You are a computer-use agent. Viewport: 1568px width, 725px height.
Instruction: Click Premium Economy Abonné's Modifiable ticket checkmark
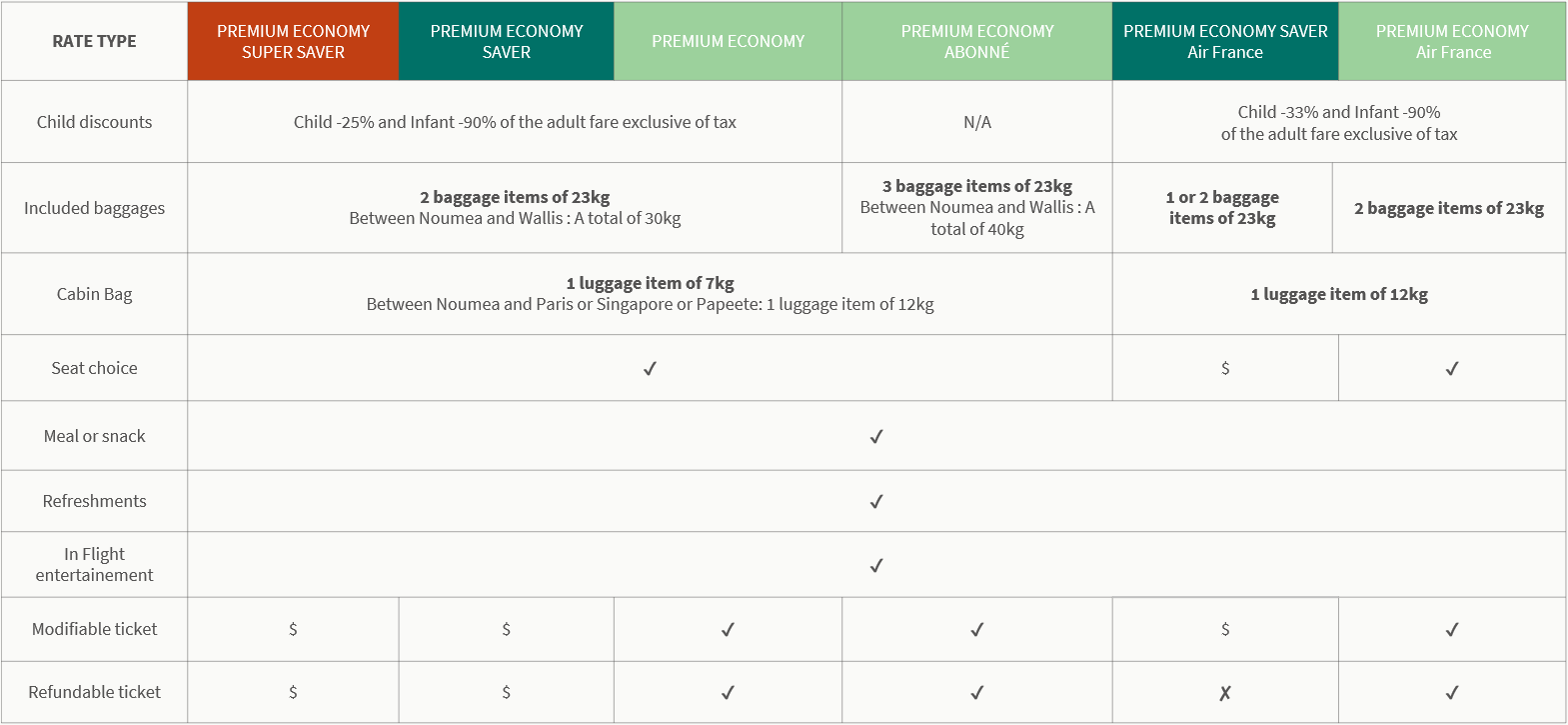click(977, 629)
